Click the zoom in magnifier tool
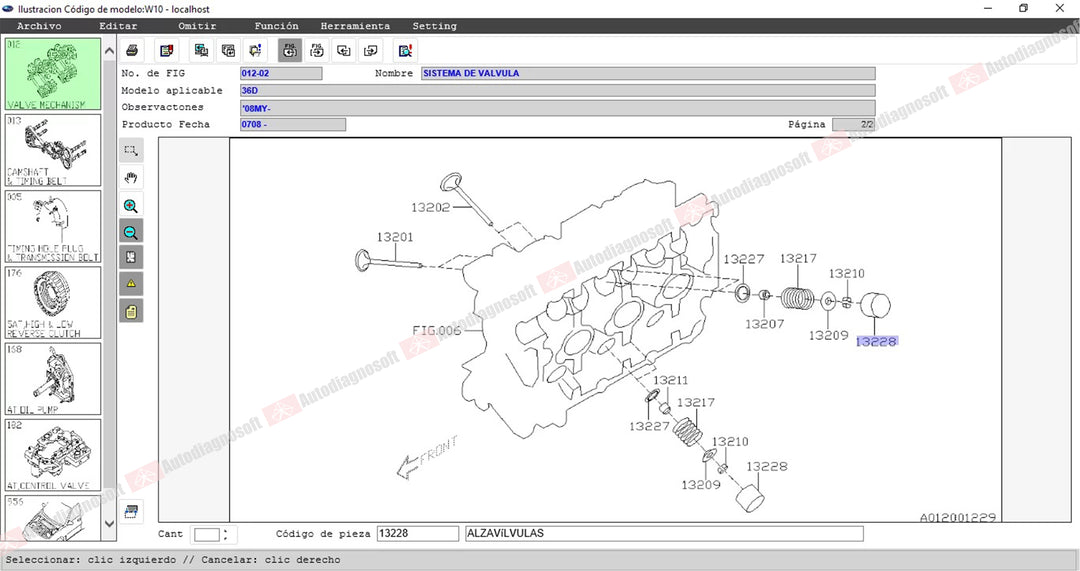Screen dimensions: 1080x571 coord(131,205)
